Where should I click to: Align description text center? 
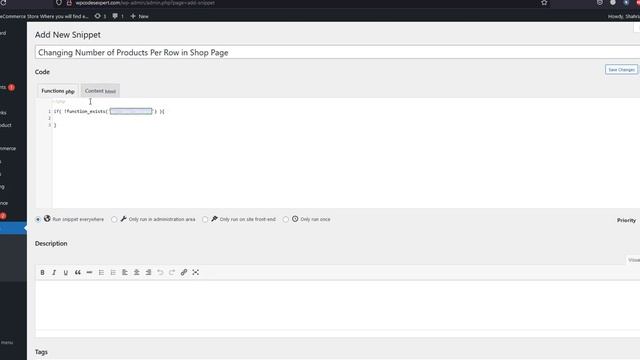pos(137,272)
